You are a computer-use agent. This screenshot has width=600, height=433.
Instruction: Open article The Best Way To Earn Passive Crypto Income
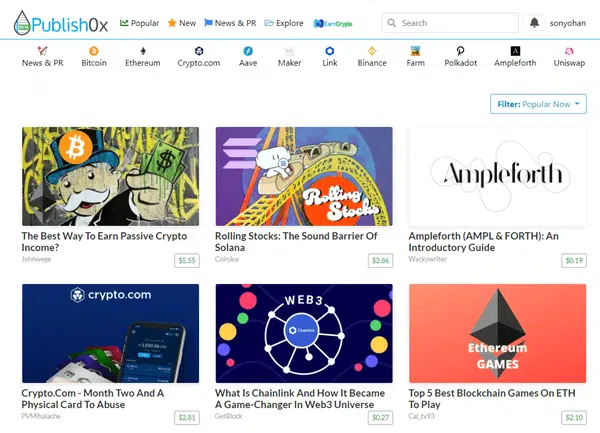104,242
